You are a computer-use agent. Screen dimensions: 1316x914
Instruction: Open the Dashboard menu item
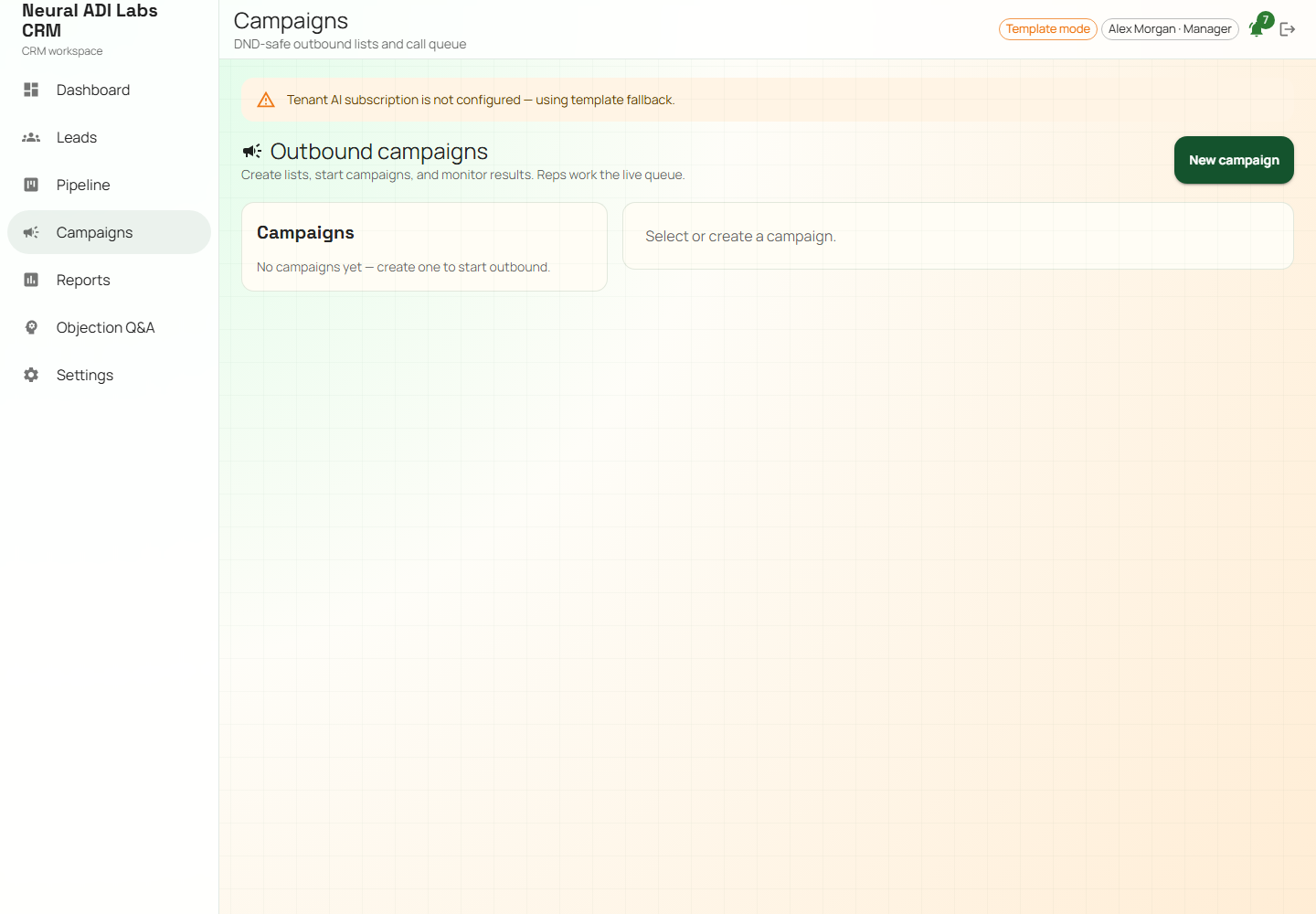(109, 90)
